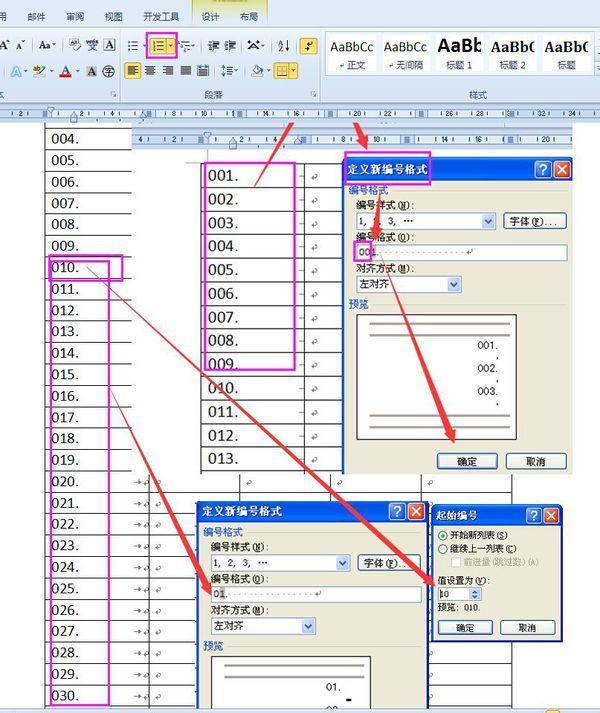Click the phonetic guide icon
The width and height of the screenshot is (600, 713).
click(92, 45)
